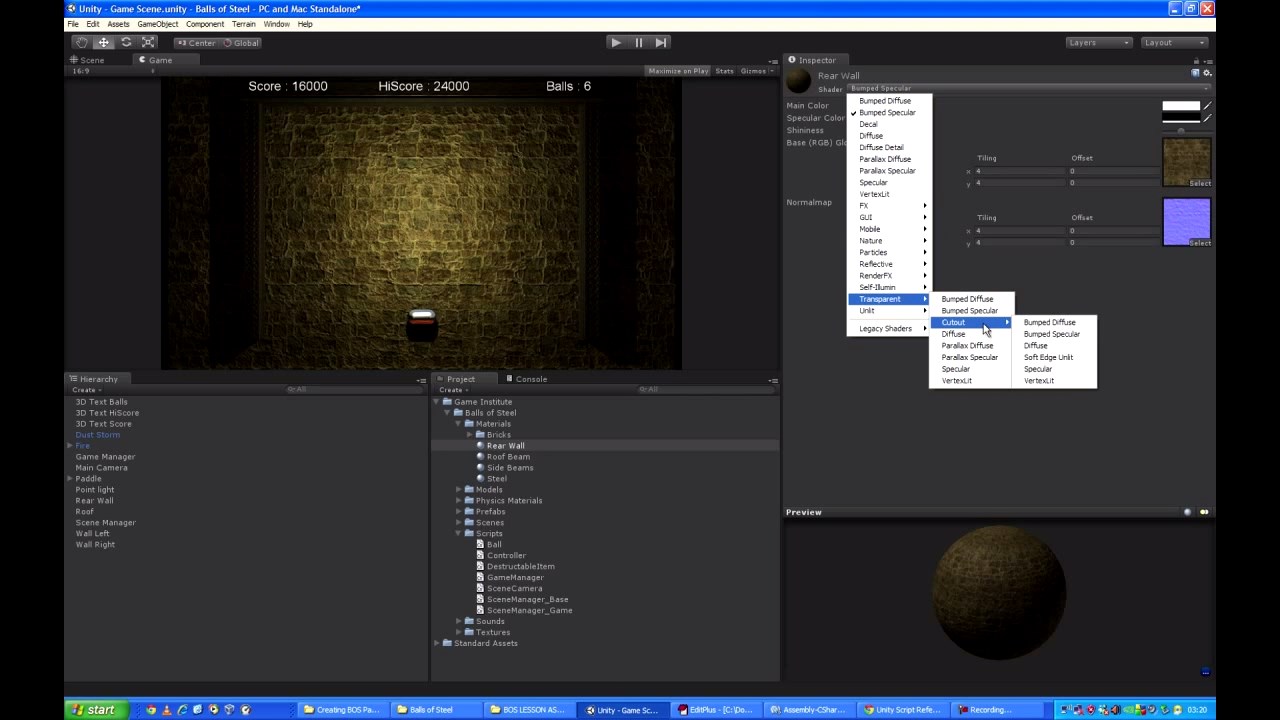Screen dimensions: 1280x720
Task: Click the Main Color eyedropper icon
Action: point(1207,106)
